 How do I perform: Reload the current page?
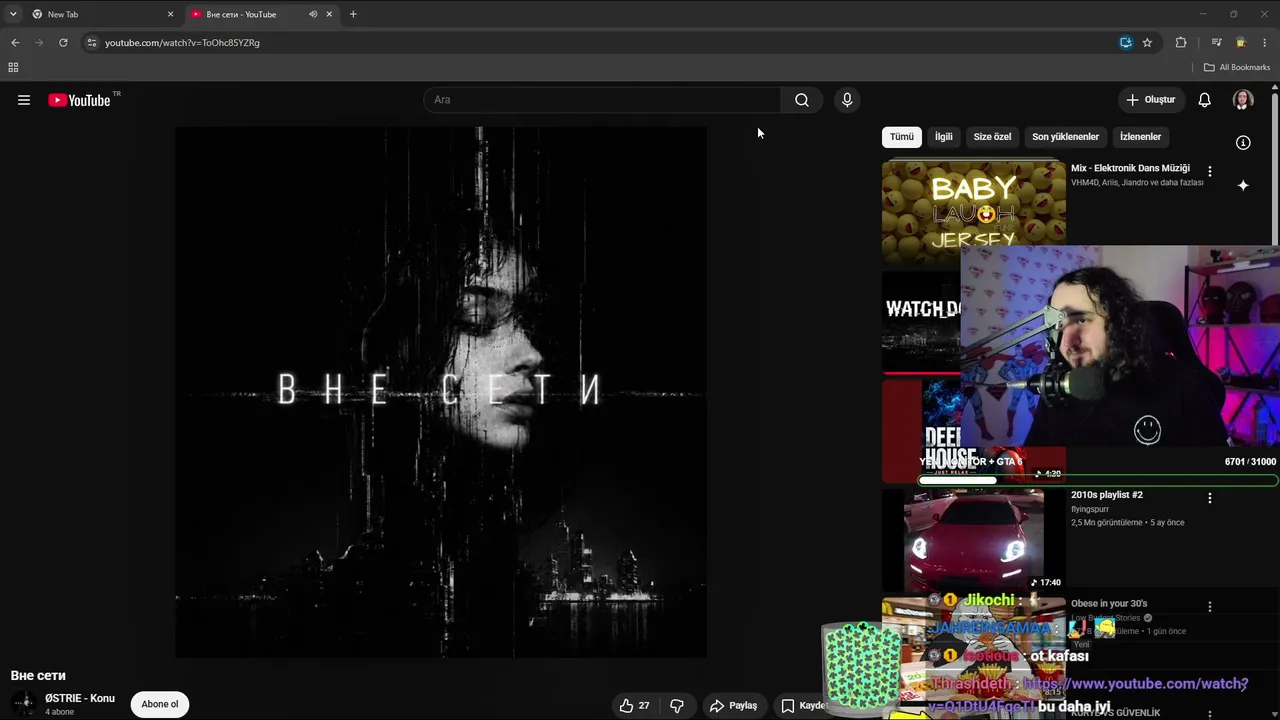pos(63,43)
